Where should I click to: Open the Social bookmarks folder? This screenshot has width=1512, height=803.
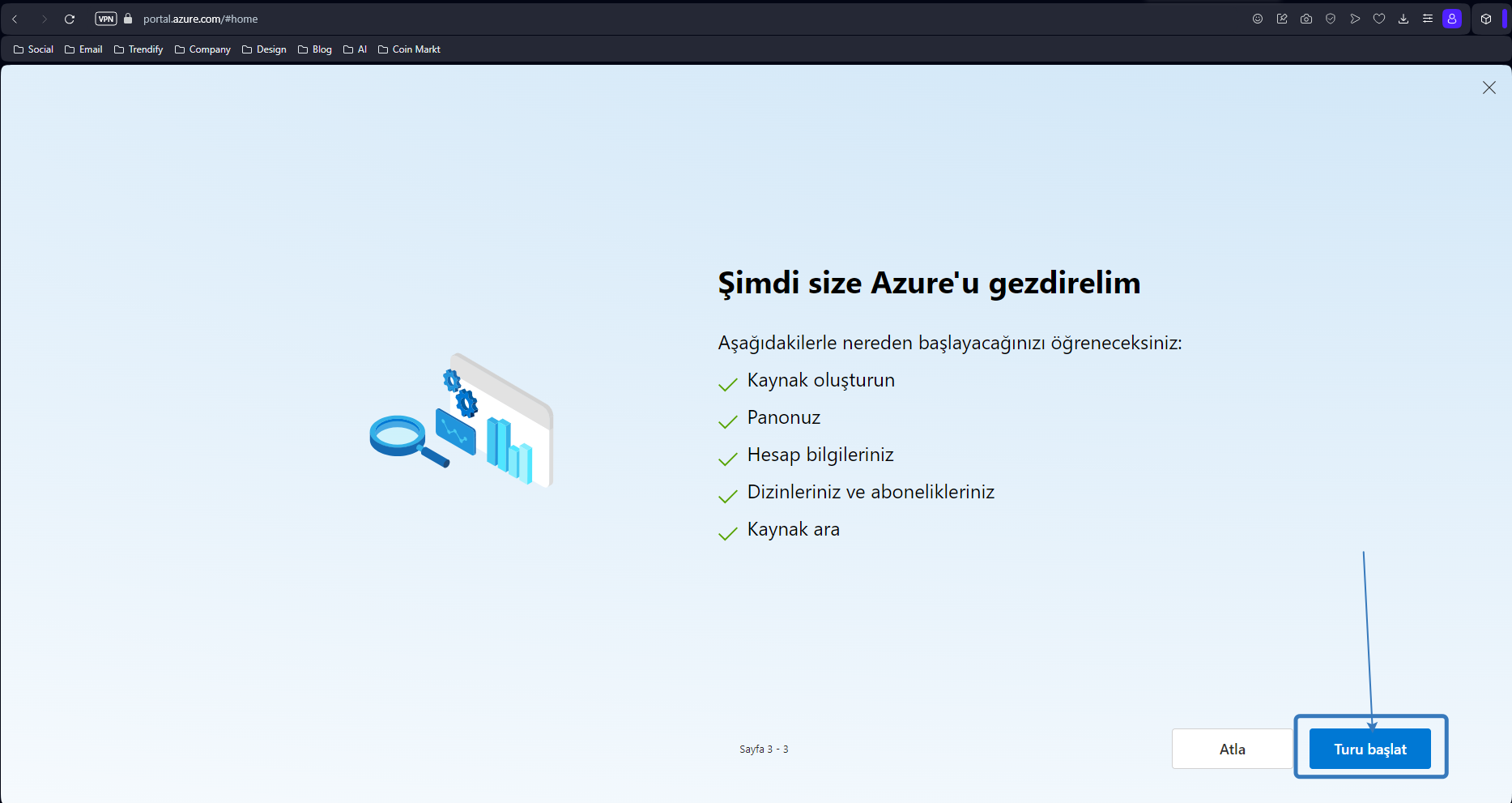(33, 49)
